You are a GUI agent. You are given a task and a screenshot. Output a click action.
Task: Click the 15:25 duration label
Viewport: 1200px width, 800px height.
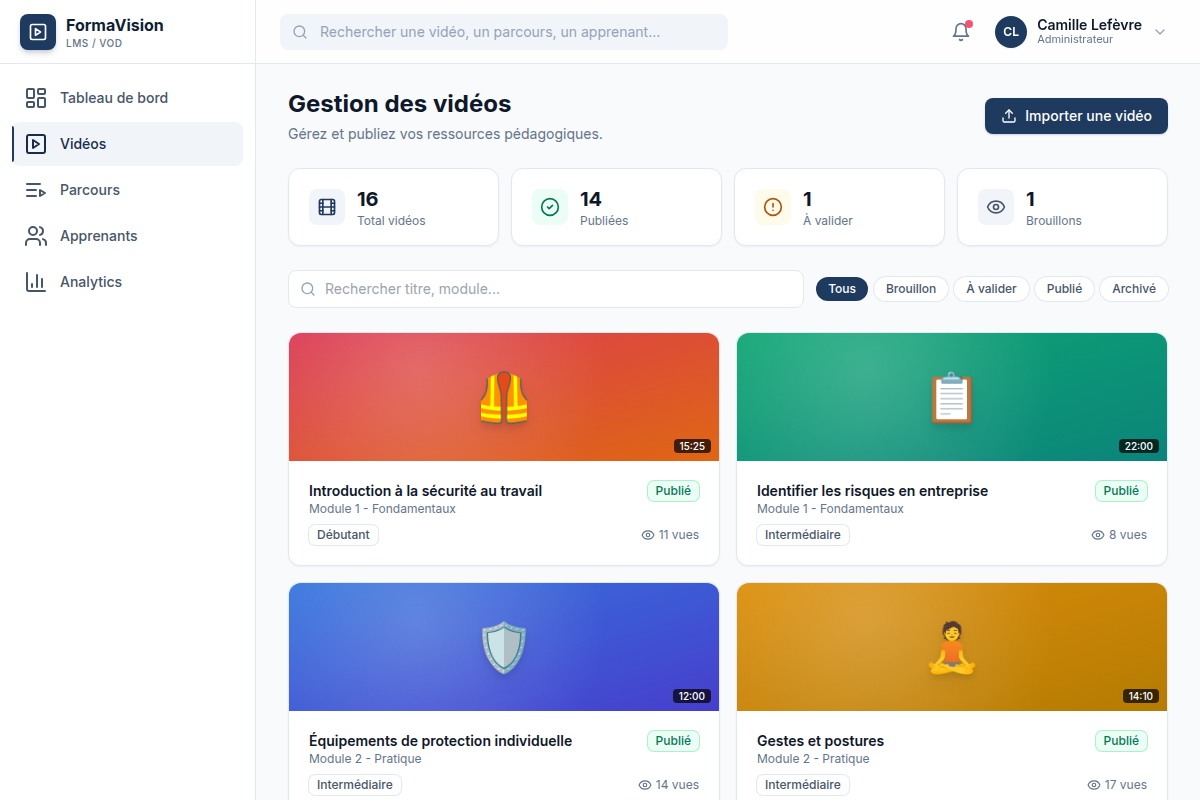[692, 446]
